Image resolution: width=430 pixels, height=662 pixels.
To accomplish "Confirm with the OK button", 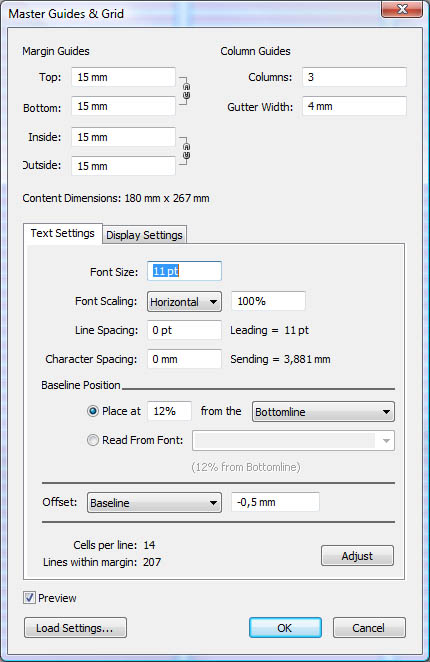I will coord(285,628).
